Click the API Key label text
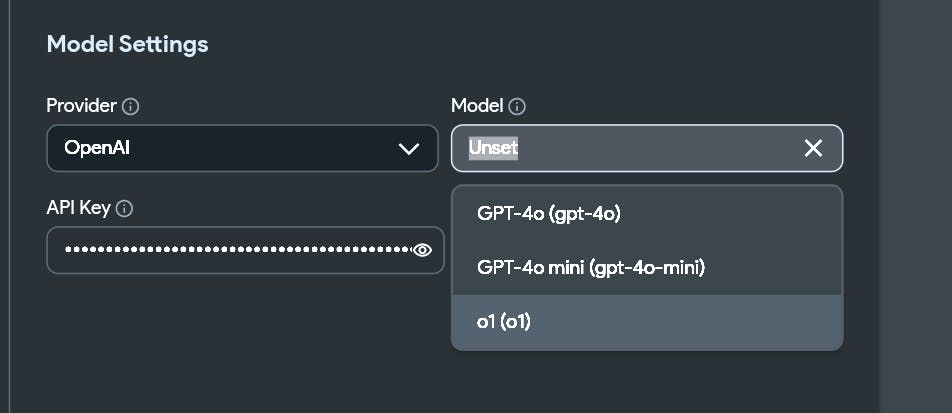Image resolution: width=952 pixels, height=413 pixels. coord(78,208)
